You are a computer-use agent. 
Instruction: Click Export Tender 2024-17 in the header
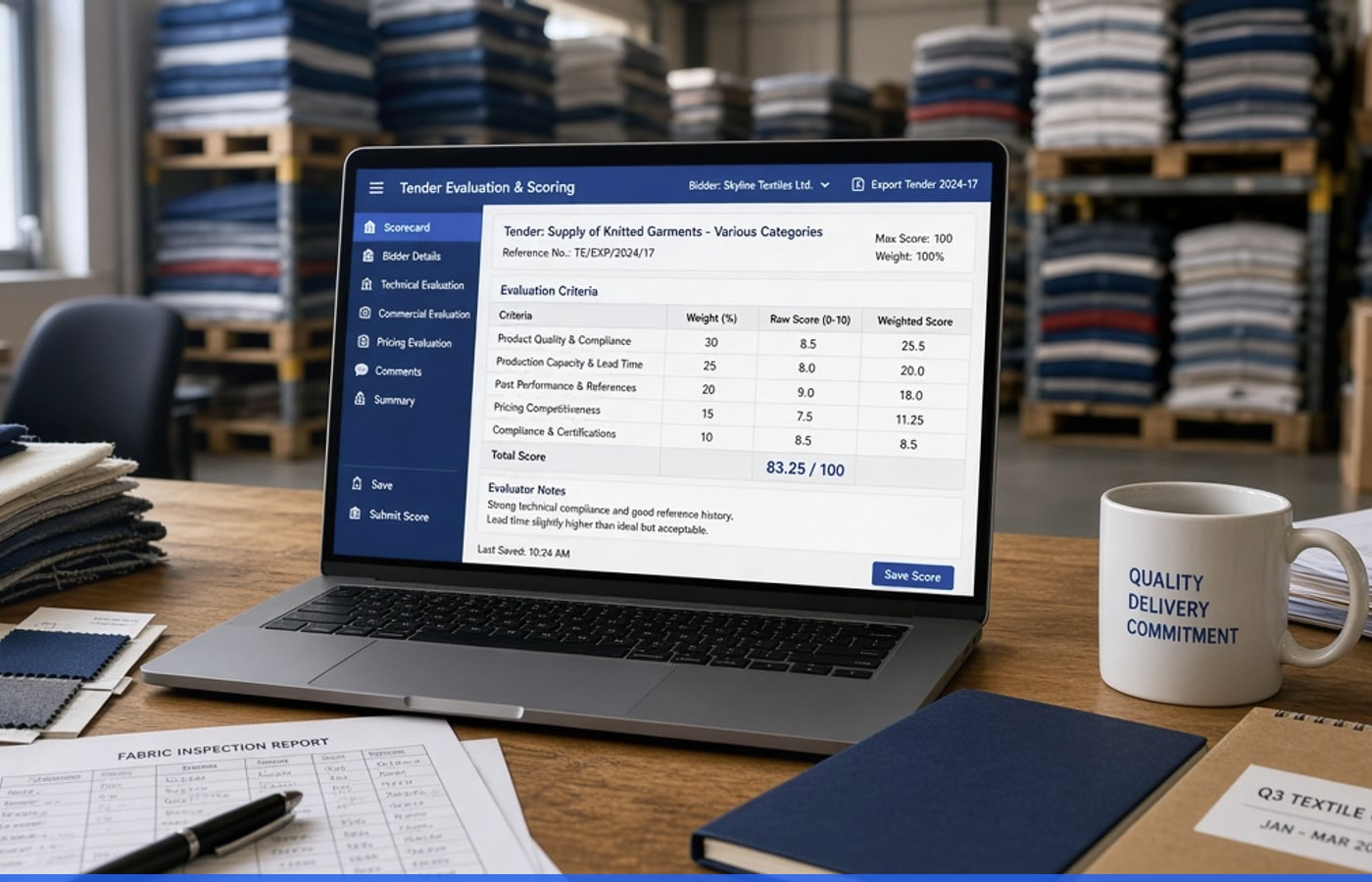click(914, 184)
